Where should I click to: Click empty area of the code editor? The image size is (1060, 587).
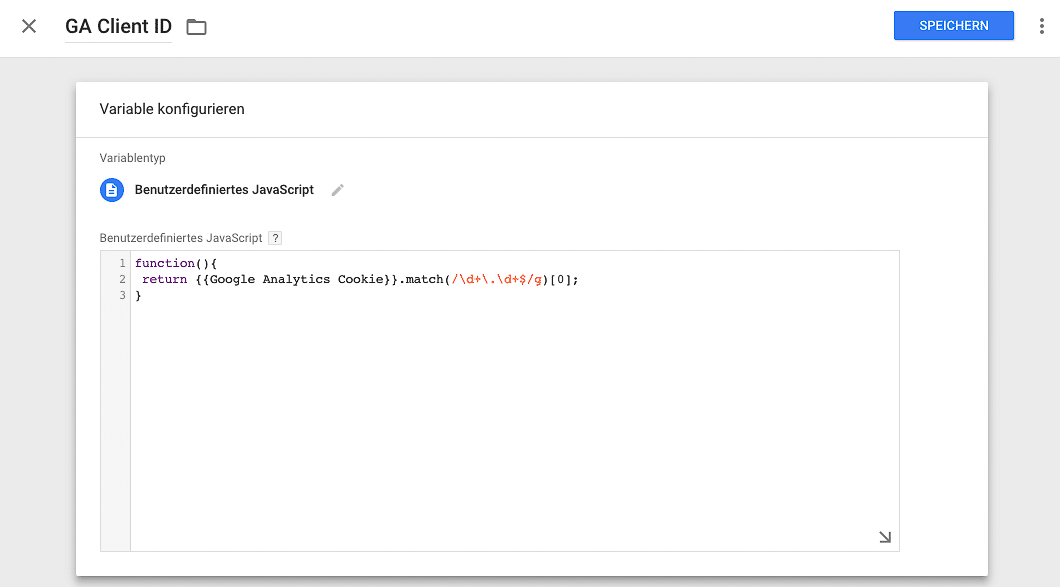(x=514, y=419)
